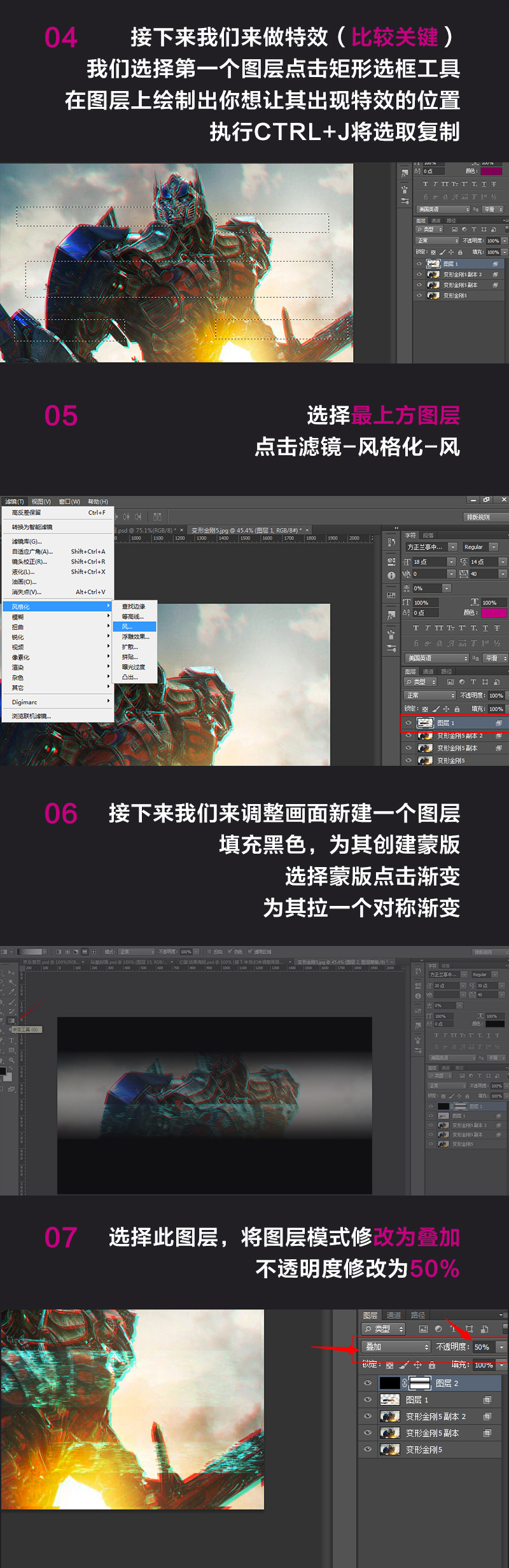Hide 图层 2 using its eye icon in step 07
The height and width of the screenshot is (1568, 509).
click(368, 1383)
